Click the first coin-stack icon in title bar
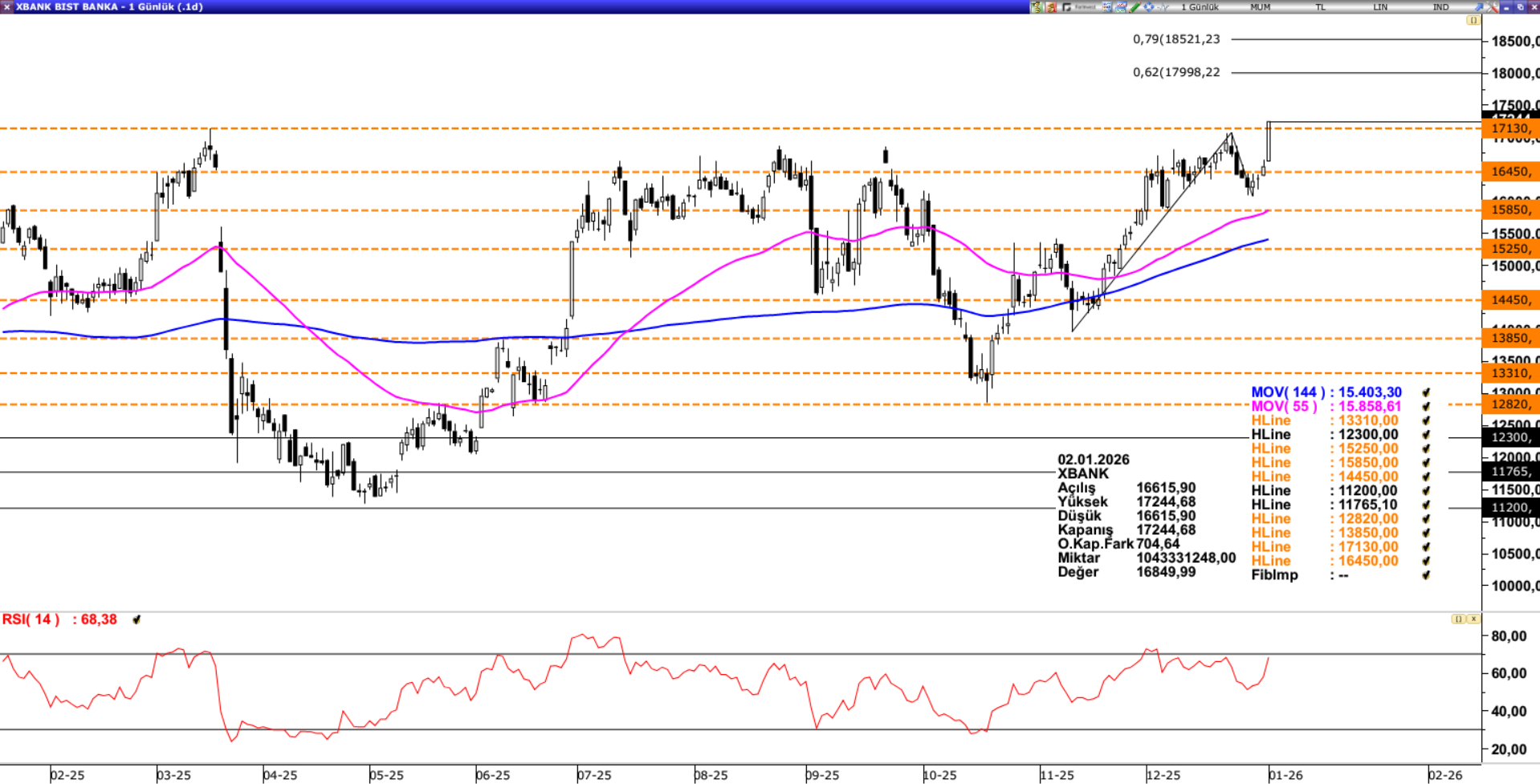This screenshot has height=784, width=1540. [x=1037, y=7]
